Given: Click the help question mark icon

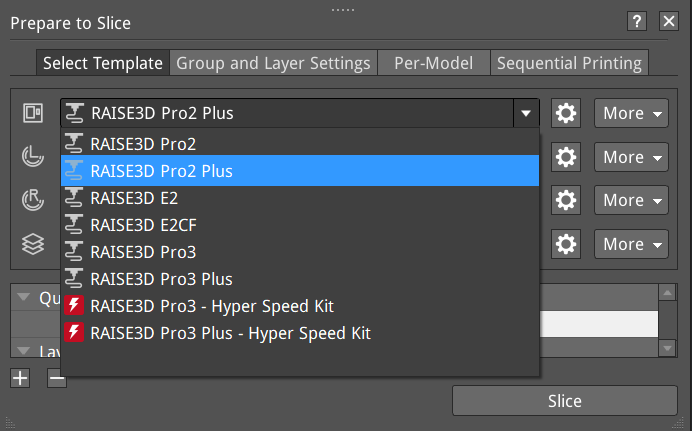Looking at the screenshot, I should point(637,21).
